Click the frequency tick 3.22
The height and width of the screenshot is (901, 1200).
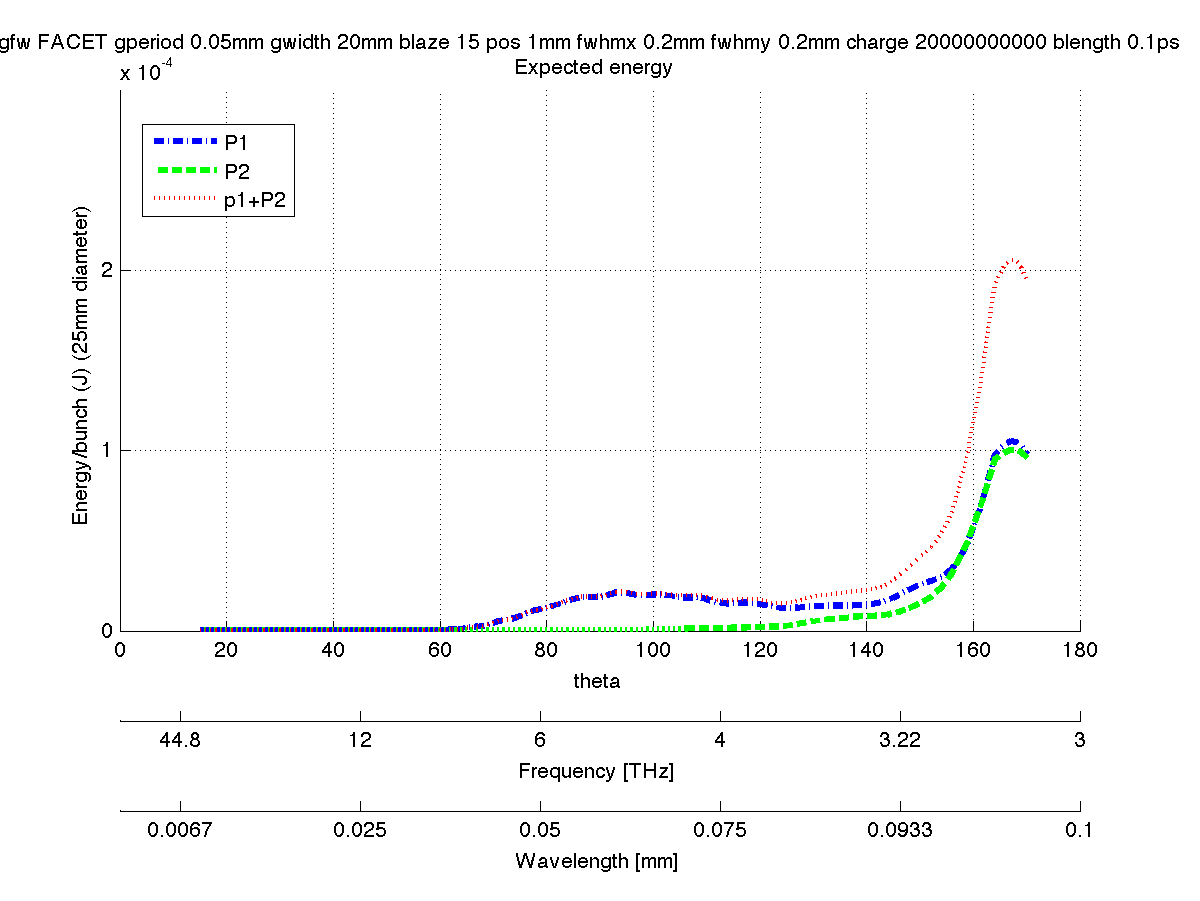[x=900, y=741]
